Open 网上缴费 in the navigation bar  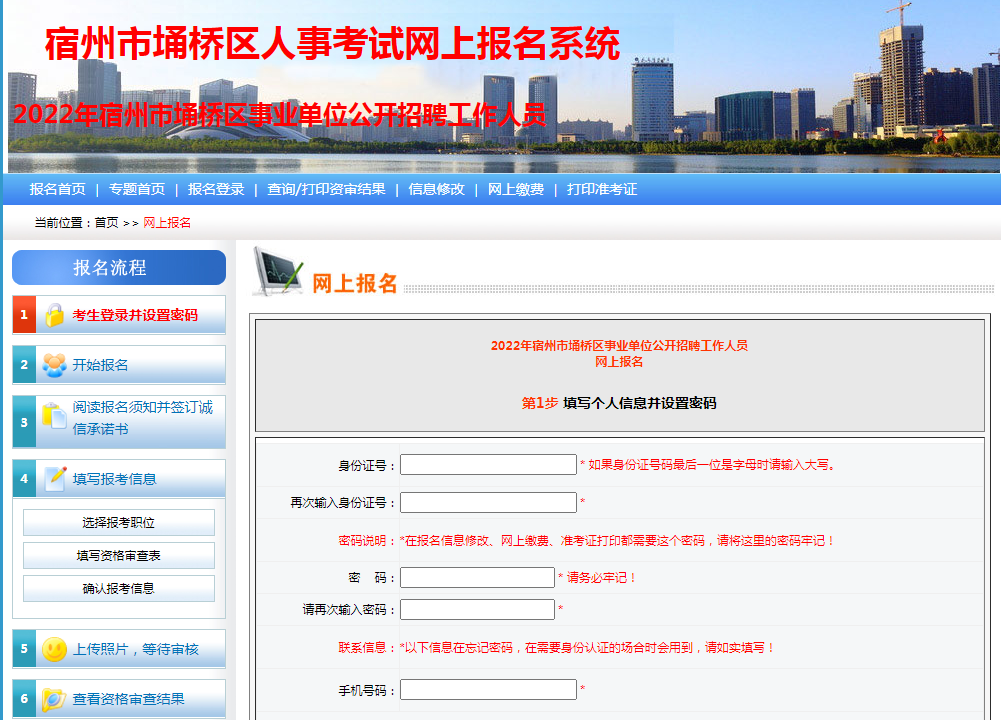point(516,190)
